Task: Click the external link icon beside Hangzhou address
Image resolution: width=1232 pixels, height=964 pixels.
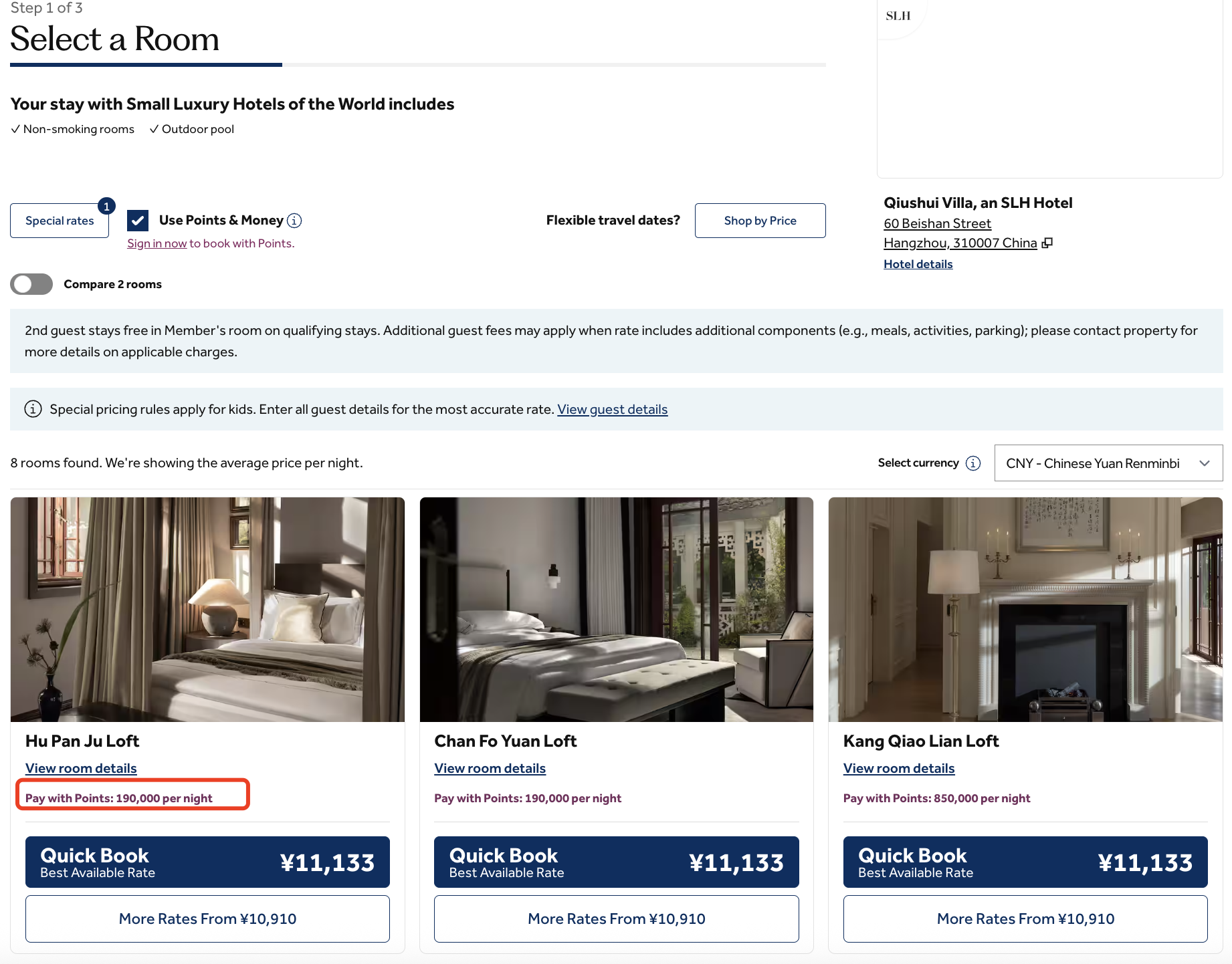Action: tap(1047, 243)
